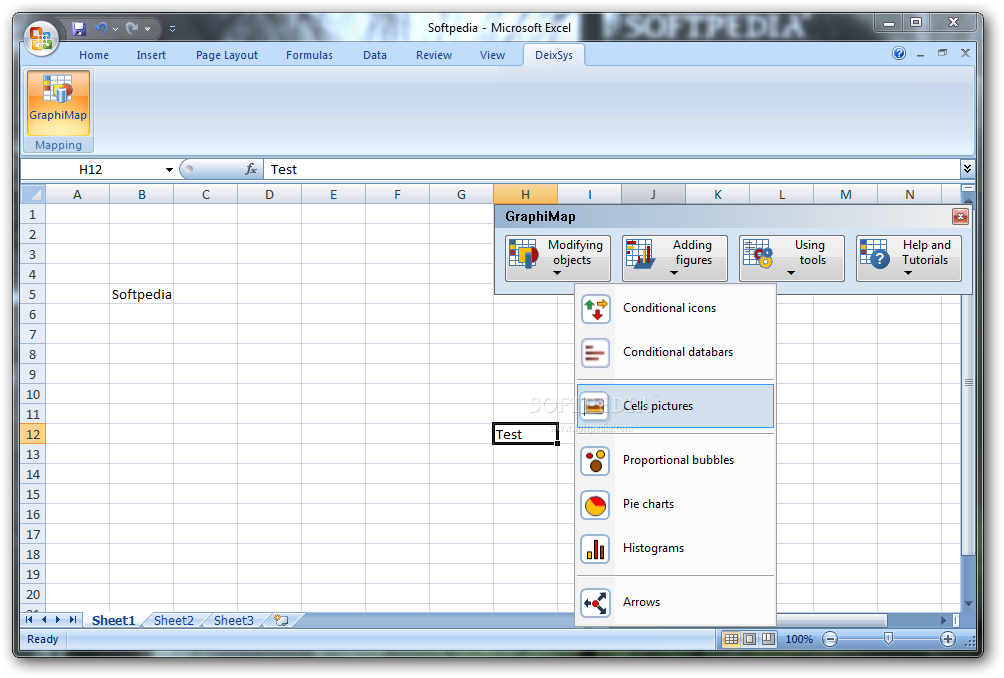Select the Cells pictures icon
Image resolution: width=1004 pixels, height=678 pixels.
point(595,406)
